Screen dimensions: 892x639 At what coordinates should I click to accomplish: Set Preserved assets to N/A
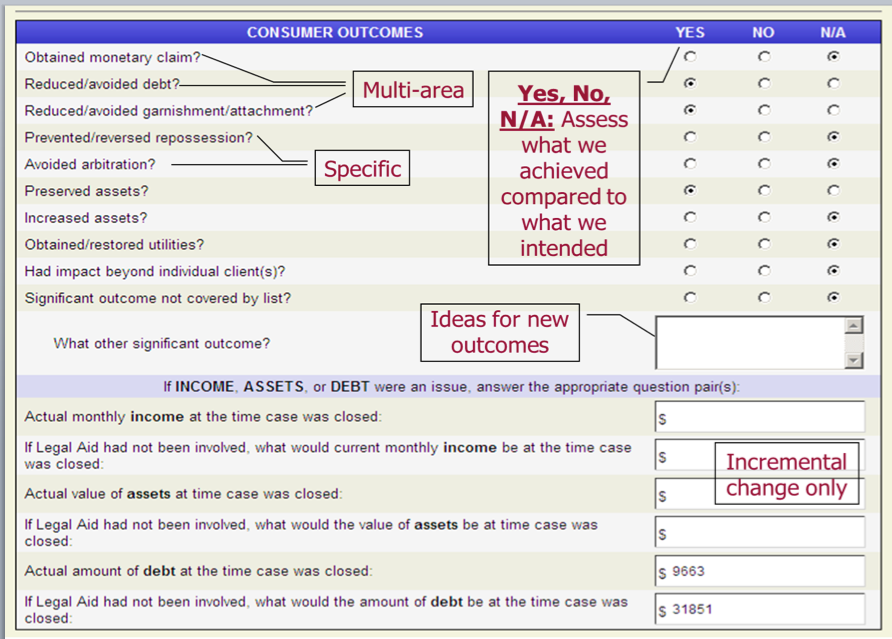pos(833,190)
